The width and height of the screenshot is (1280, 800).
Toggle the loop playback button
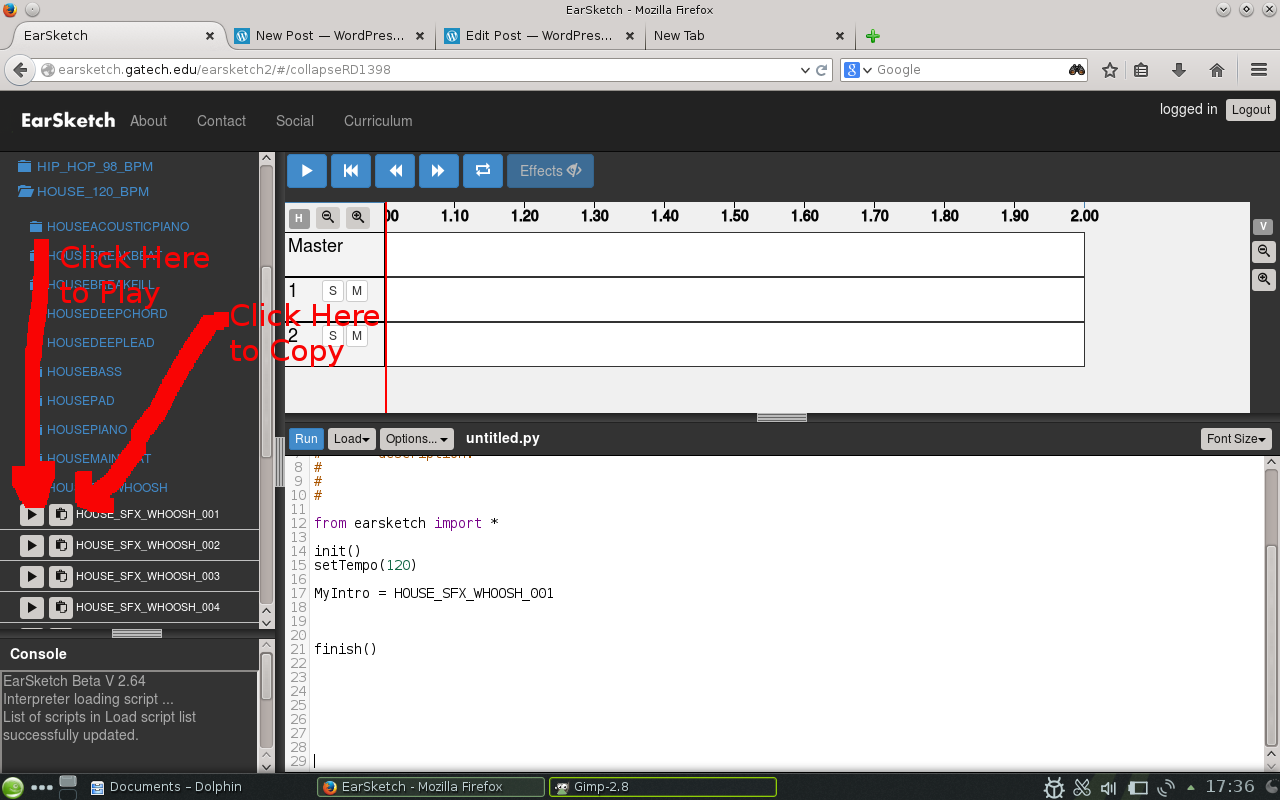point(482,171)
